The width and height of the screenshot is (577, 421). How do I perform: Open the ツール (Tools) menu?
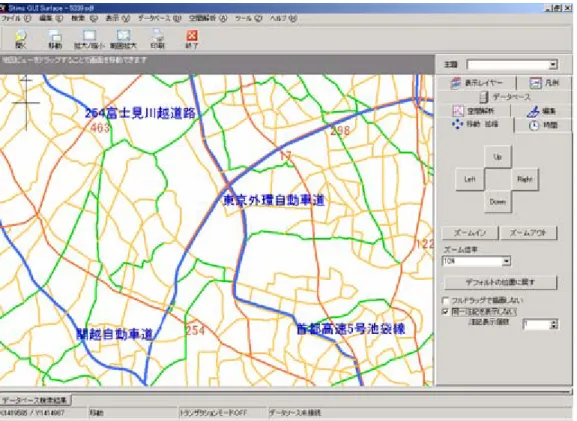[248, 18]
